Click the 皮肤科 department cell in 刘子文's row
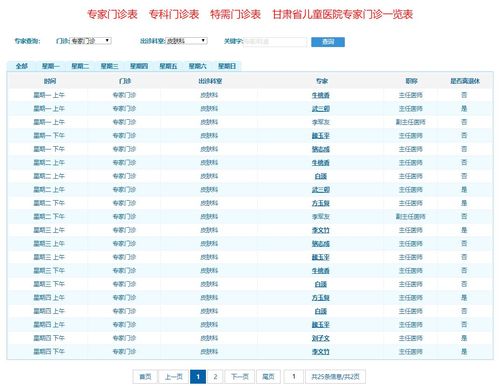This screenshot has height=386, width=500. click(209, 338)
